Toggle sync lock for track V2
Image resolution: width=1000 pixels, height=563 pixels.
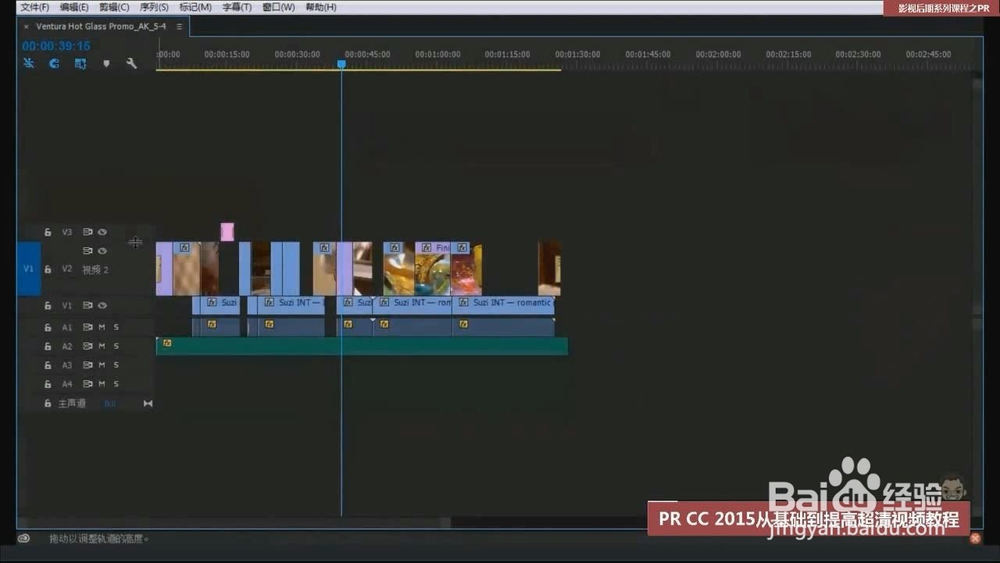click(87, 251)
